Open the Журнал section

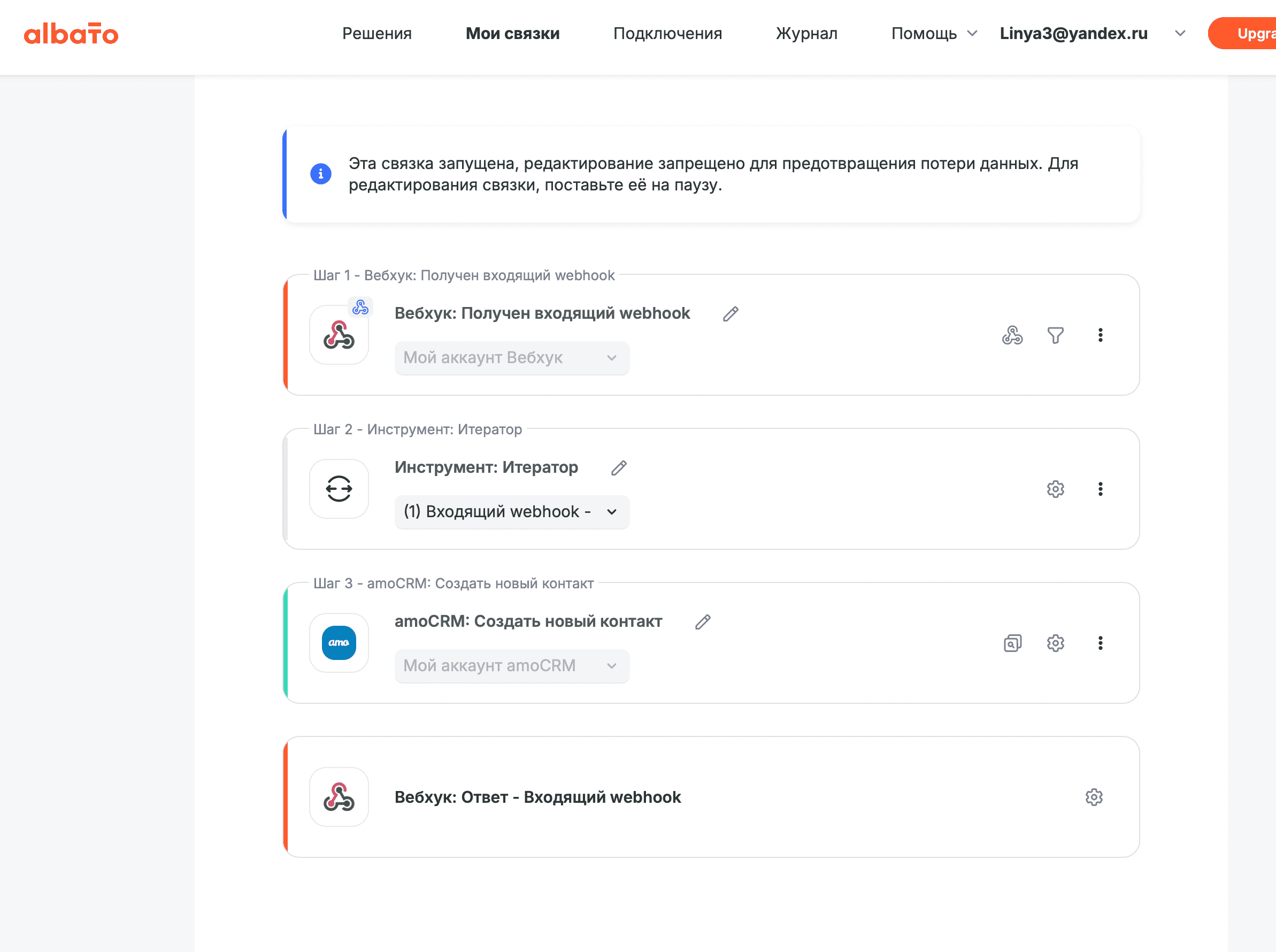tap(806, 33)
